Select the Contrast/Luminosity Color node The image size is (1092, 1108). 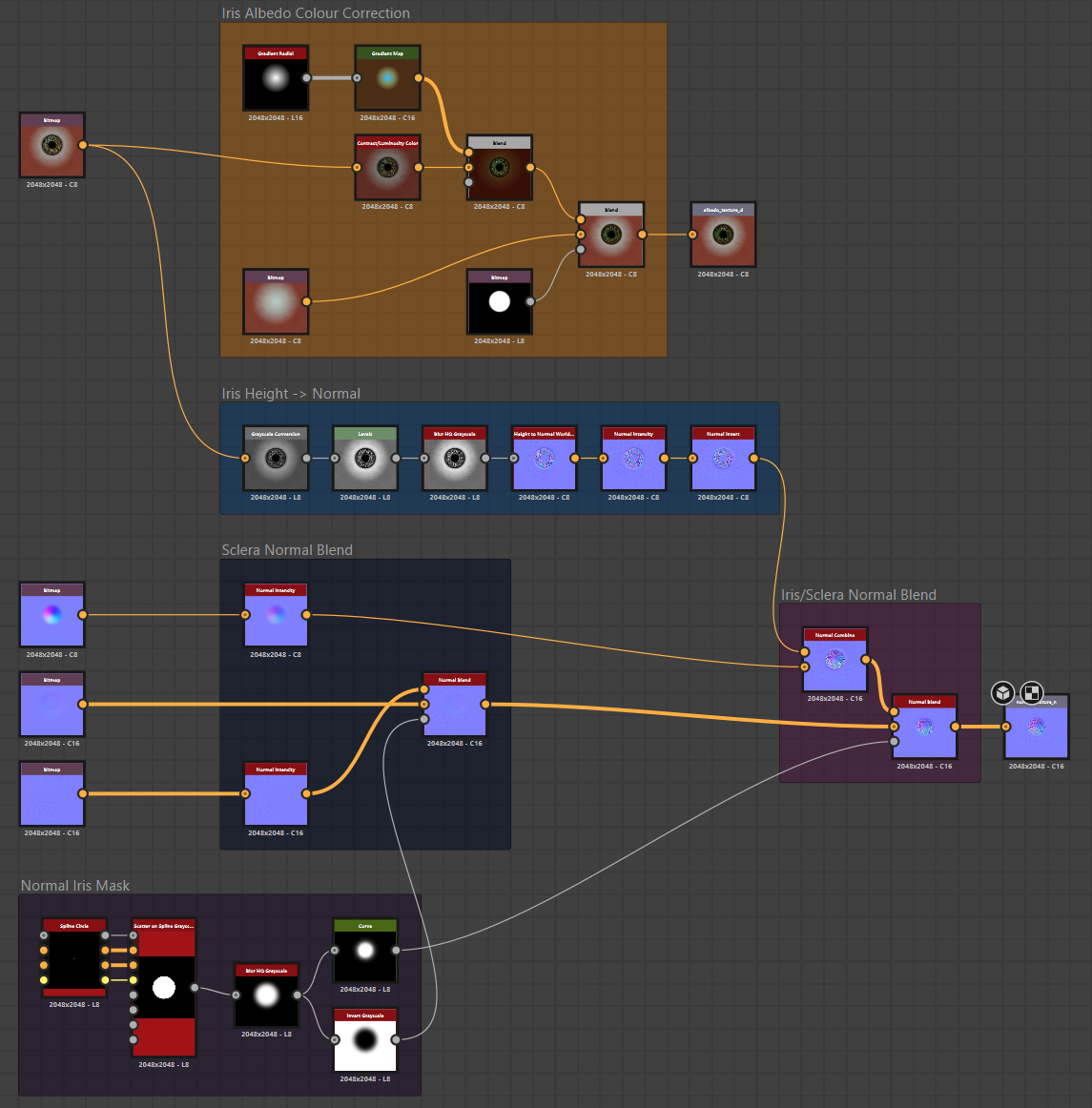(x=387, y=168)
